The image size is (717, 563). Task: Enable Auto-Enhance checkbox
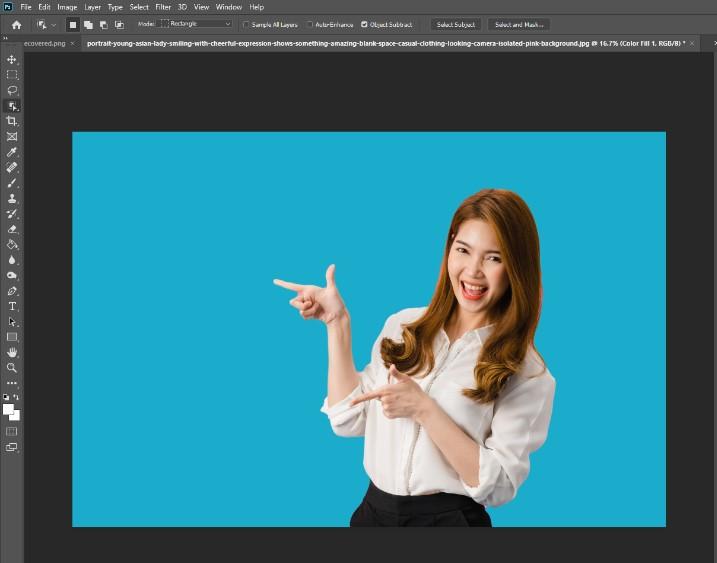[310, 25]
